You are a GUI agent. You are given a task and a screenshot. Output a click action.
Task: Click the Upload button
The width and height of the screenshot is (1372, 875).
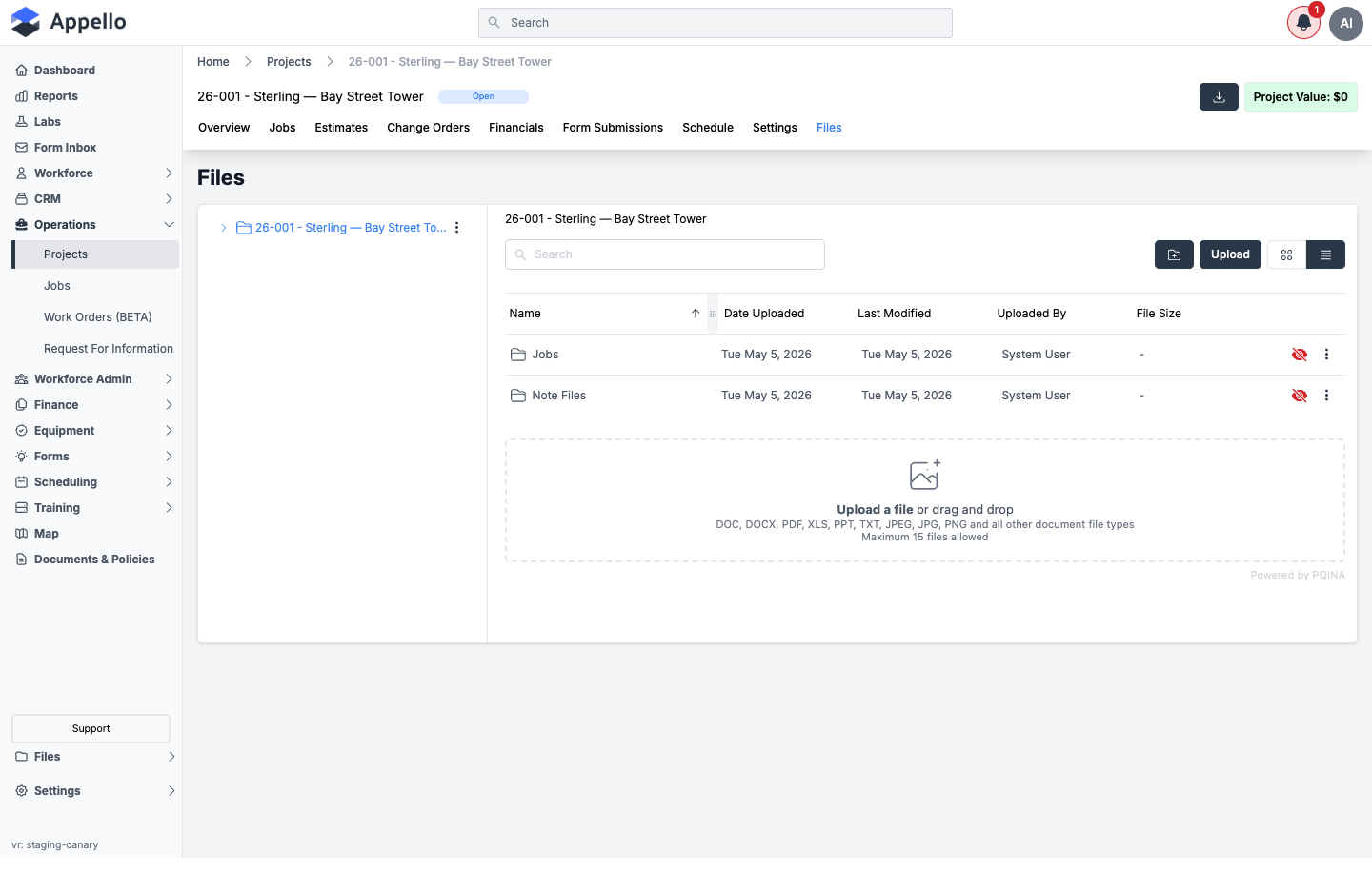(x=1230, y=254)
